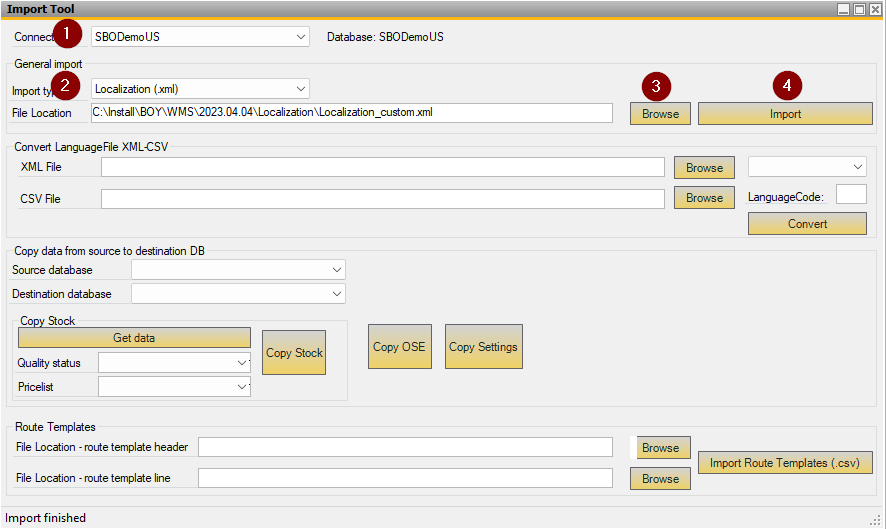Open the Connection dropdown showing SBODemoUS
This screenshot has width=886, height=529.
200,37
